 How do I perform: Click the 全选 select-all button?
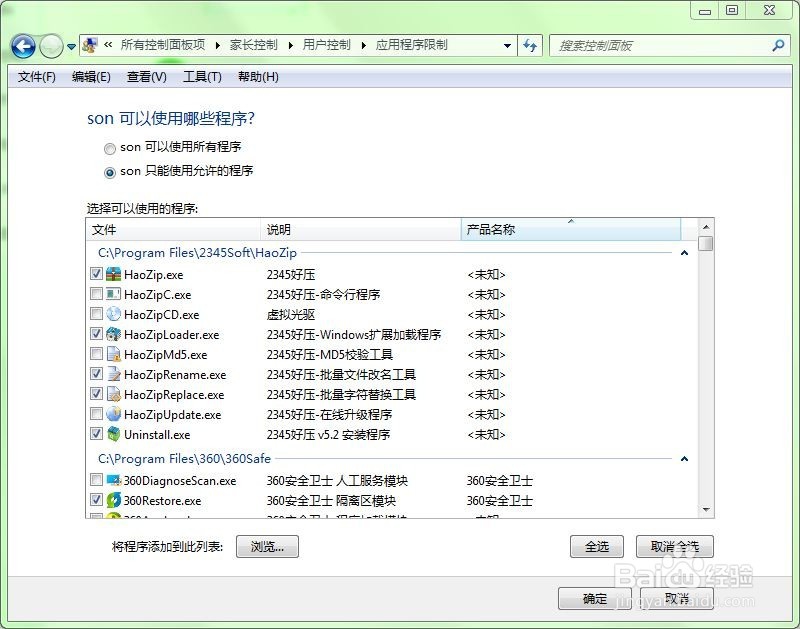point(597,547)
